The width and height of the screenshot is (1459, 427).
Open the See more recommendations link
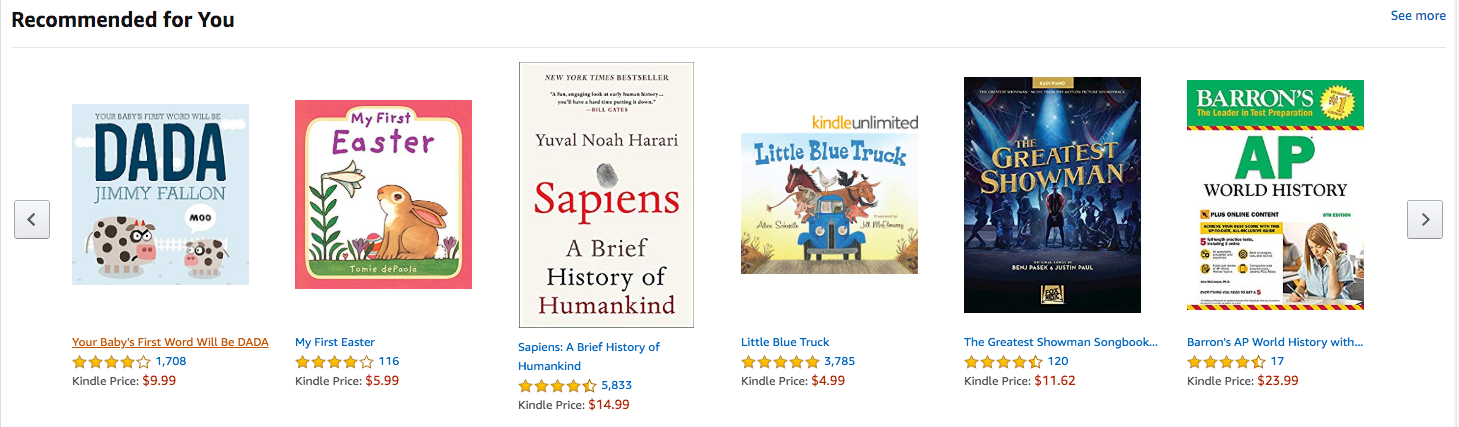click(x=1417, y=16)
